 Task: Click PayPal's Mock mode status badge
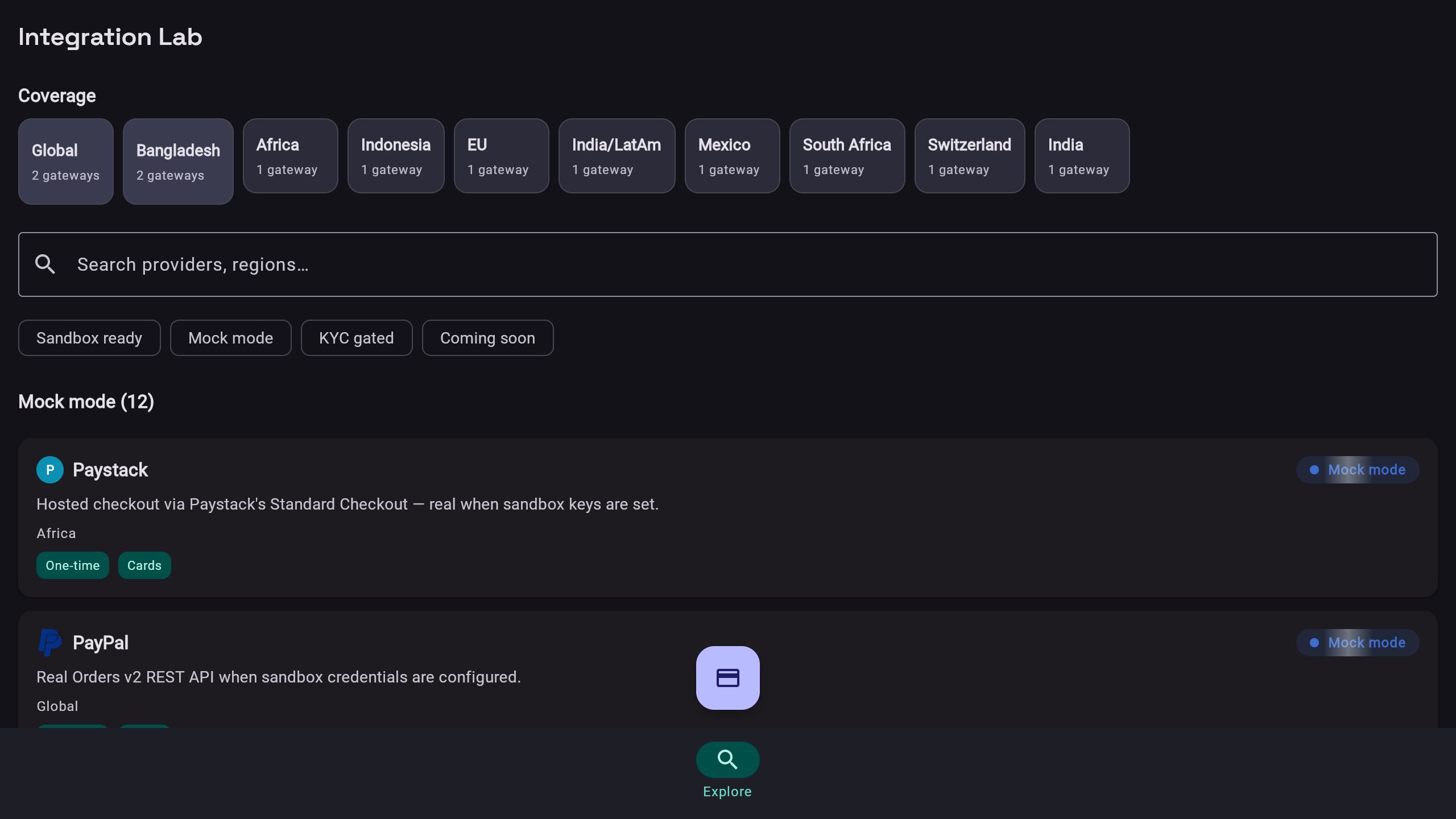coord(1358,643)
